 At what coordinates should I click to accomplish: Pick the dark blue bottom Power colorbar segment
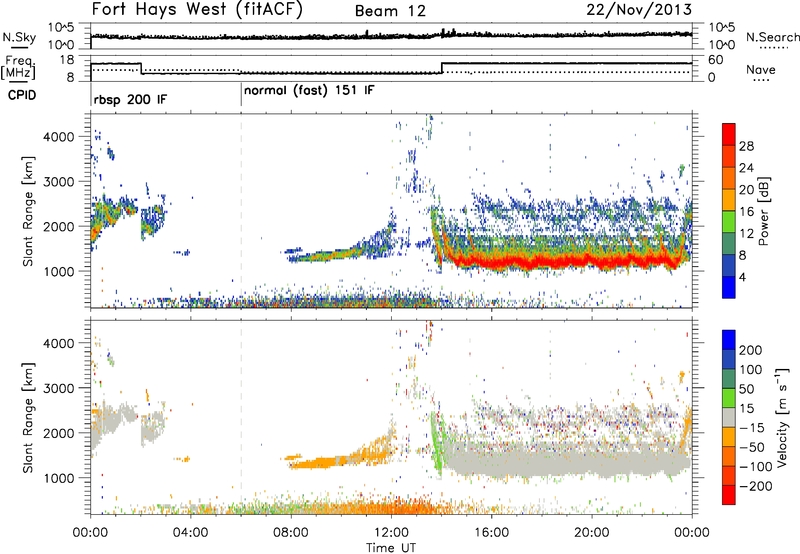click(x=729, y=287)
